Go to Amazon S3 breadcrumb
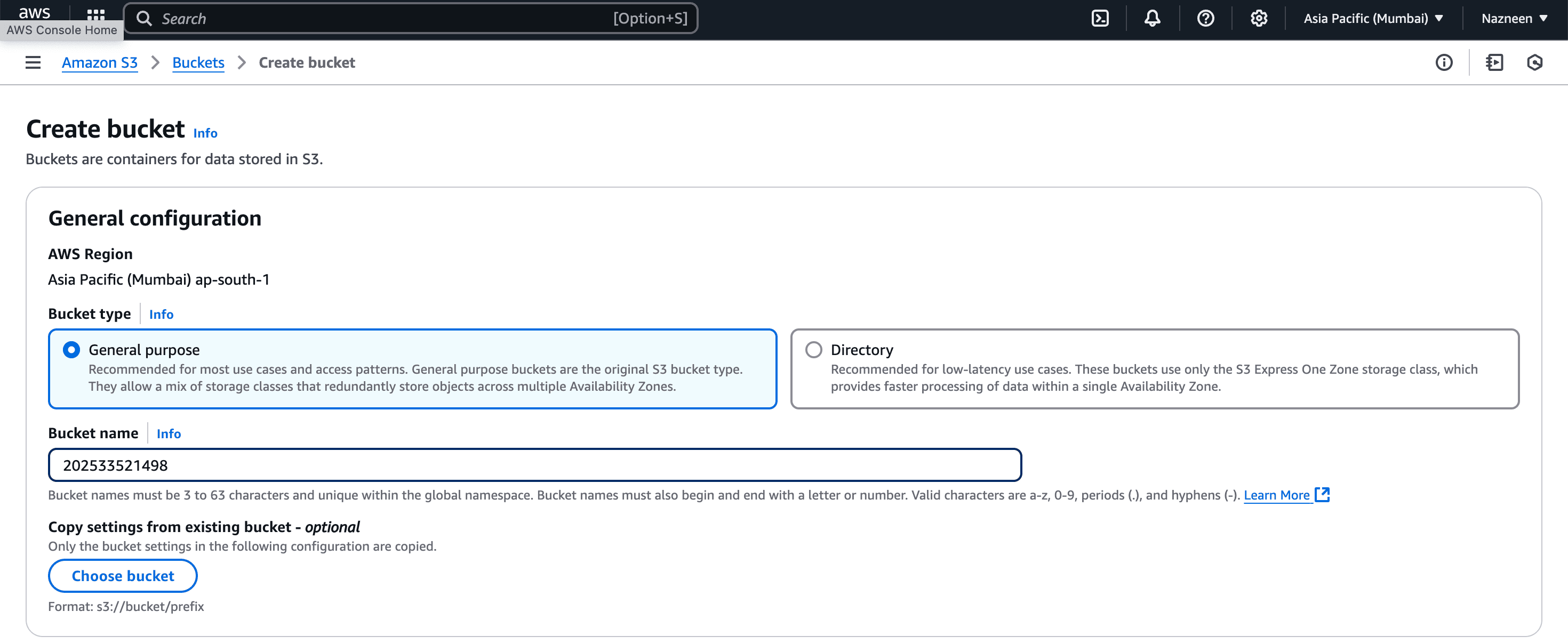This screenshot has width=1568, height=644. (x=100, y=62)
